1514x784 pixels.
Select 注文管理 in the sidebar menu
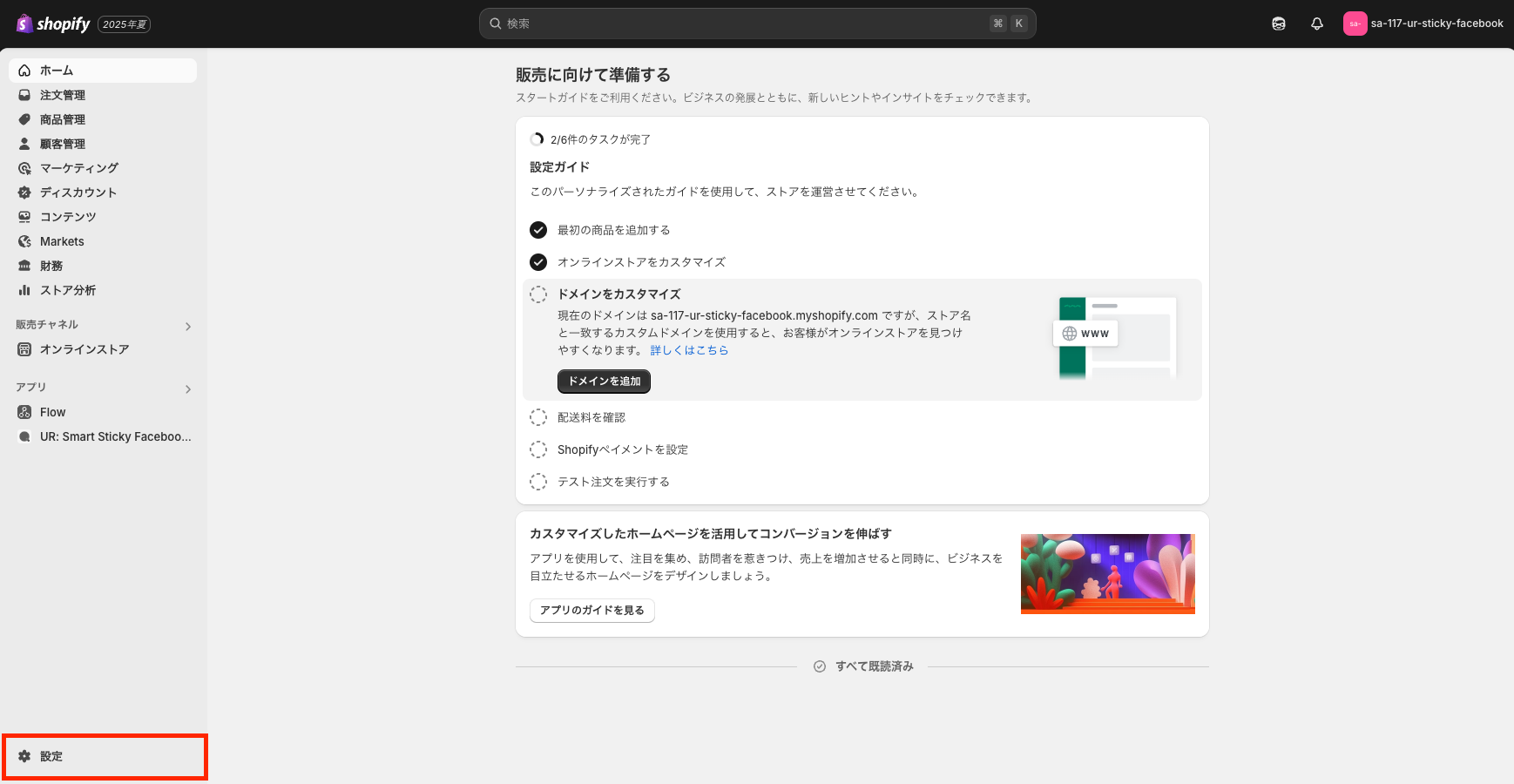pyautogui.click(x=63, y=95)
